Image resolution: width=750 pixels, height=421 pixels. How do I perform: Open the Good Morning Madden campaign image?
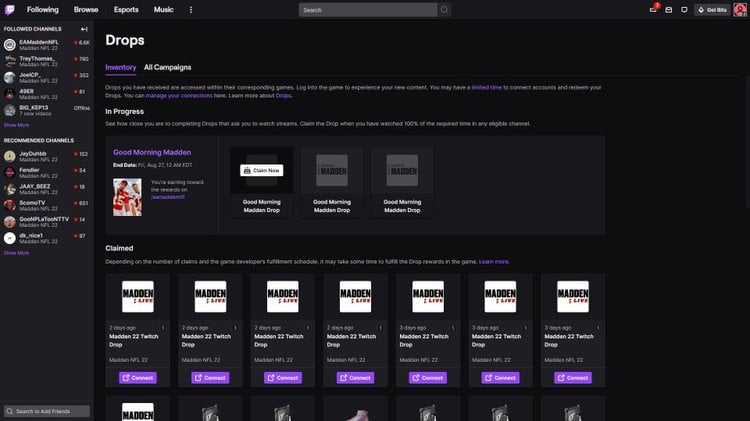(127, 197)
